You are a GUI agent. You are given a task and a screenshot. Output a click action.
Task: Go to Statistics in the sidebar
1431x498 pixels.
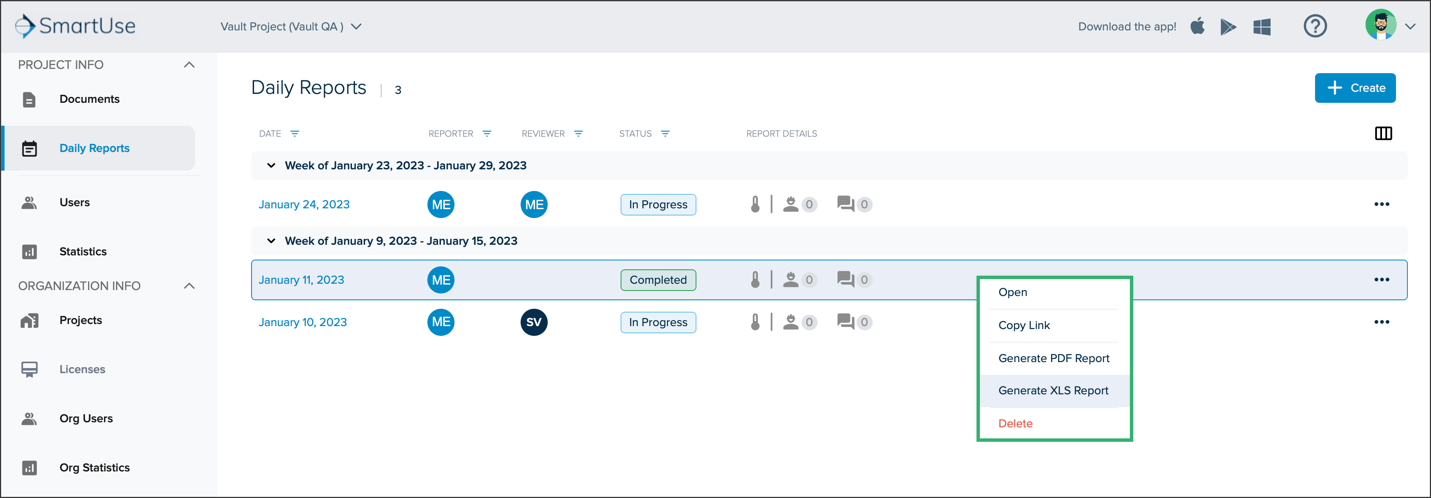[x=83, y=252]
